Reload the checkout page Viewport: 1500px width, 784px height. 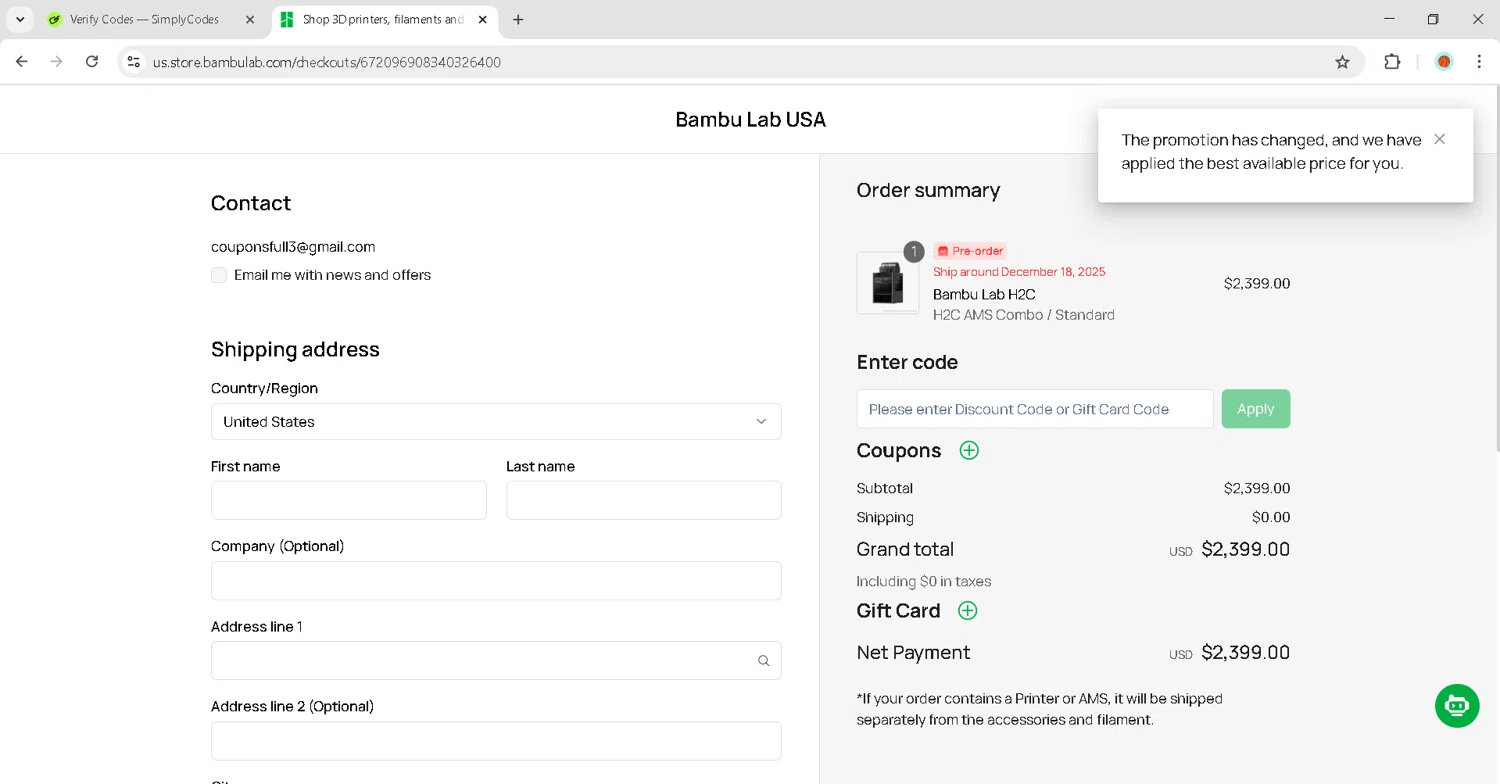(x=92, y=62)
